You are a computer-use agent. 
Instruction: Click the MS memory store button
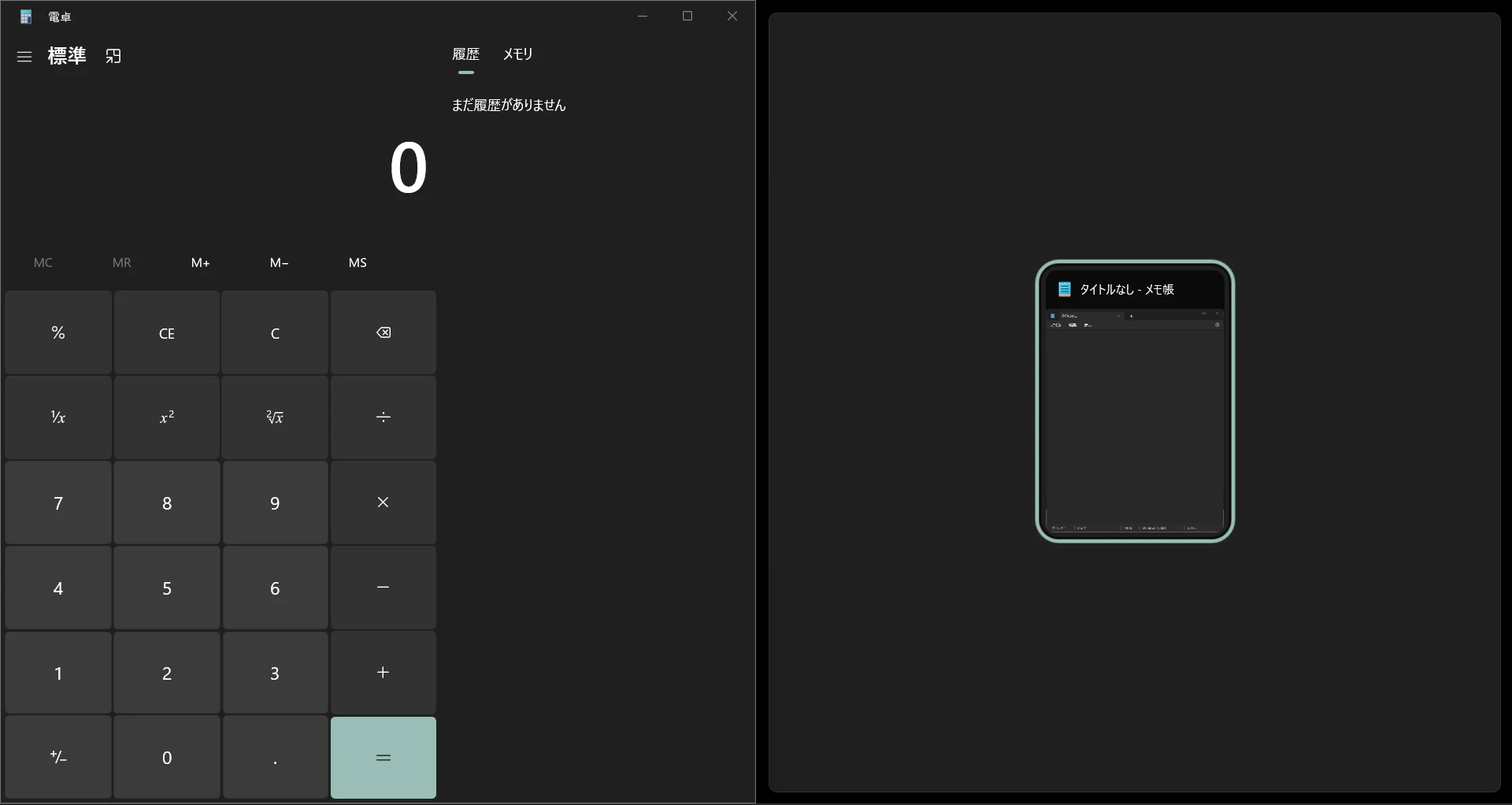[358, 263]
